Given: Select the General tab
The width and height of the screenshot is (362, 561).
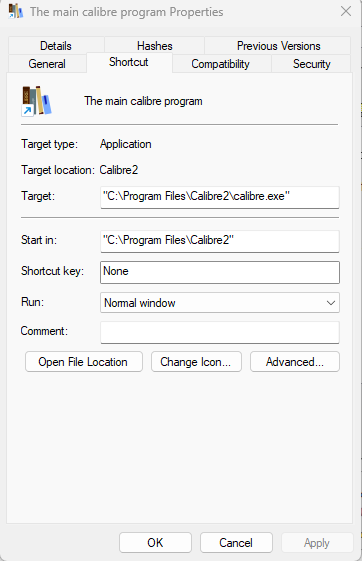Looking at the screenshot, I should [47, 64].
